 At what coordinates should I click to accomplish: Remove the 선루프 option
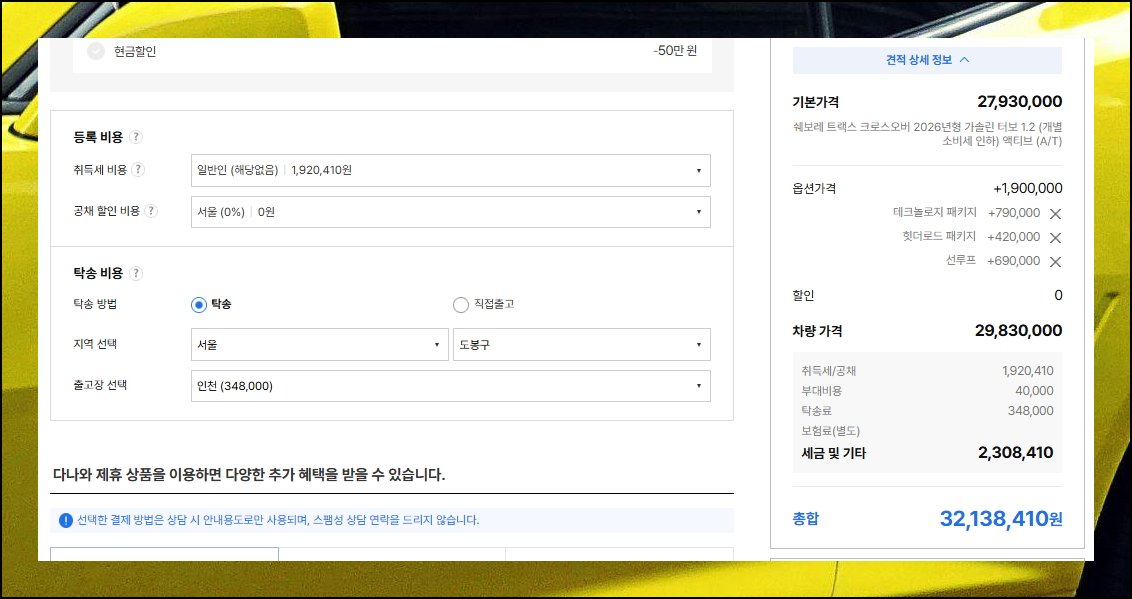click(1055, 261)
